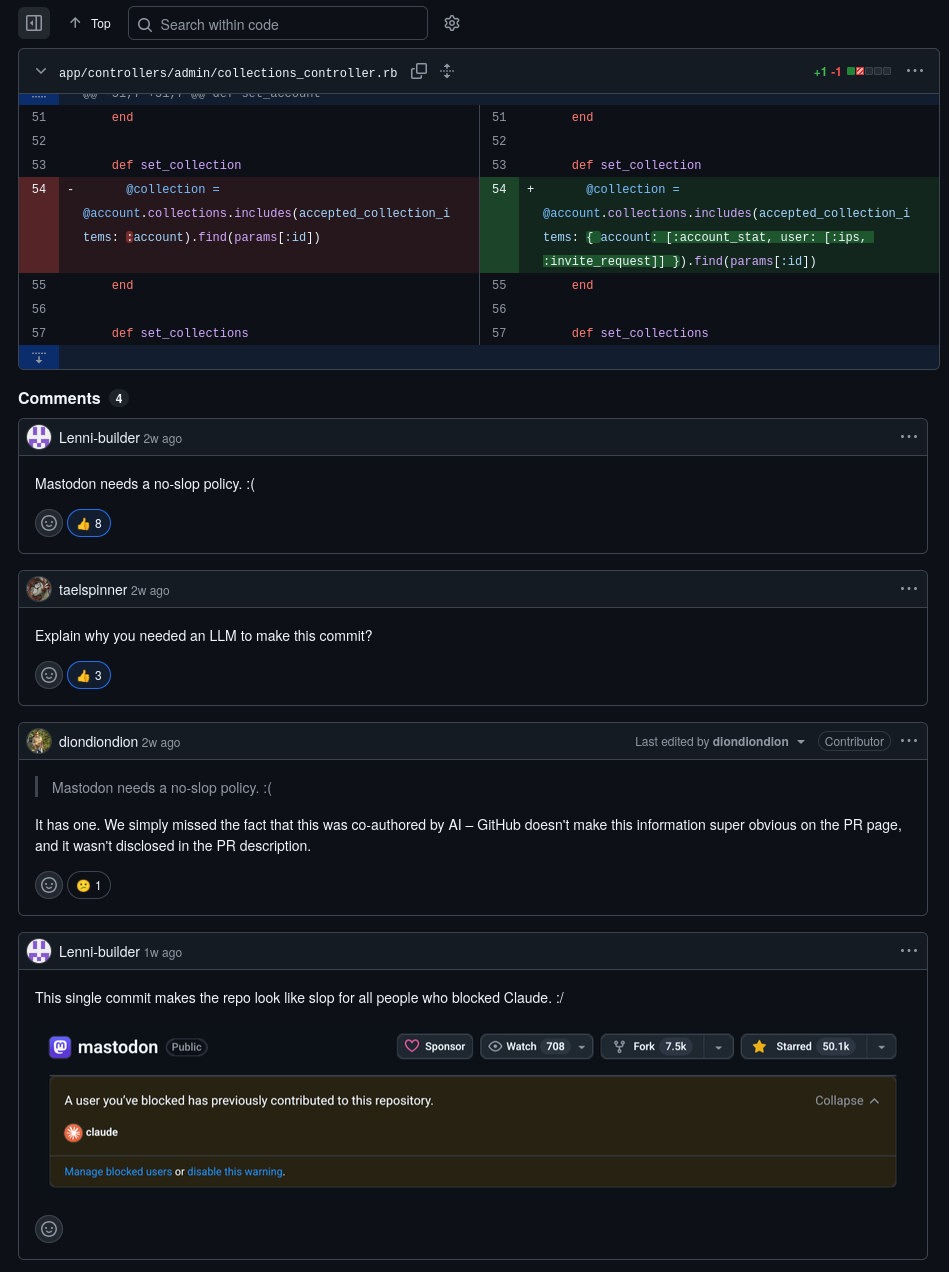Jump to Top of page
Screen dimensions: 949x1272
90,23
